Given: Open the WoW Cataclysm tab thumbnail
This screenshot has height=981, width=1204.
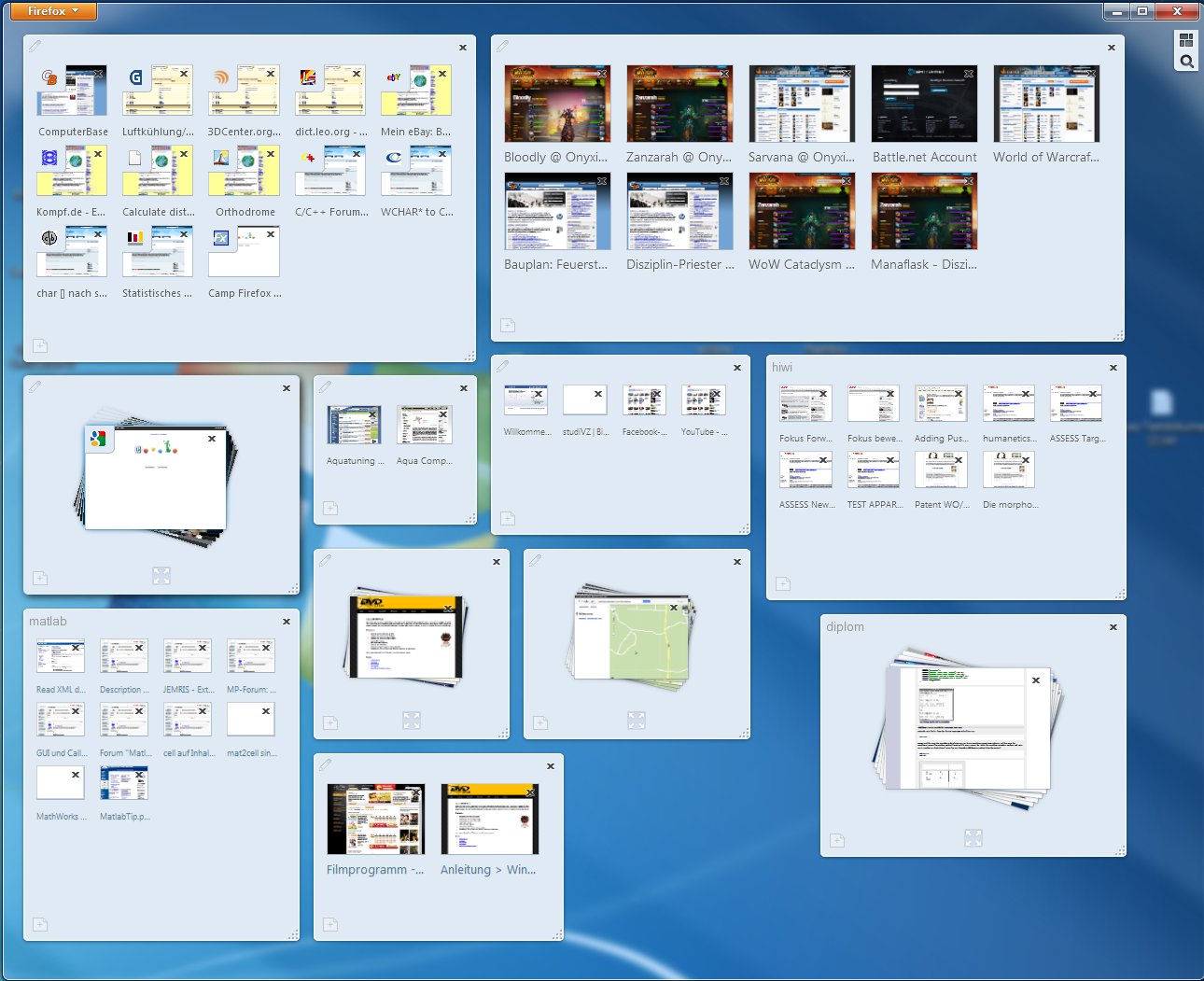Looking at the screenshot, I should pyautogui.click(x=802, y=211).
